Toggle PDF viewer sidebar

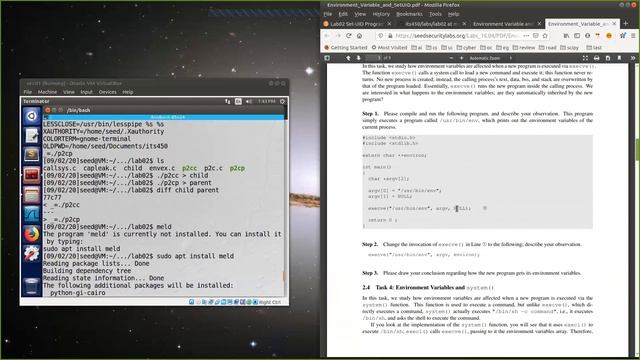327,58
